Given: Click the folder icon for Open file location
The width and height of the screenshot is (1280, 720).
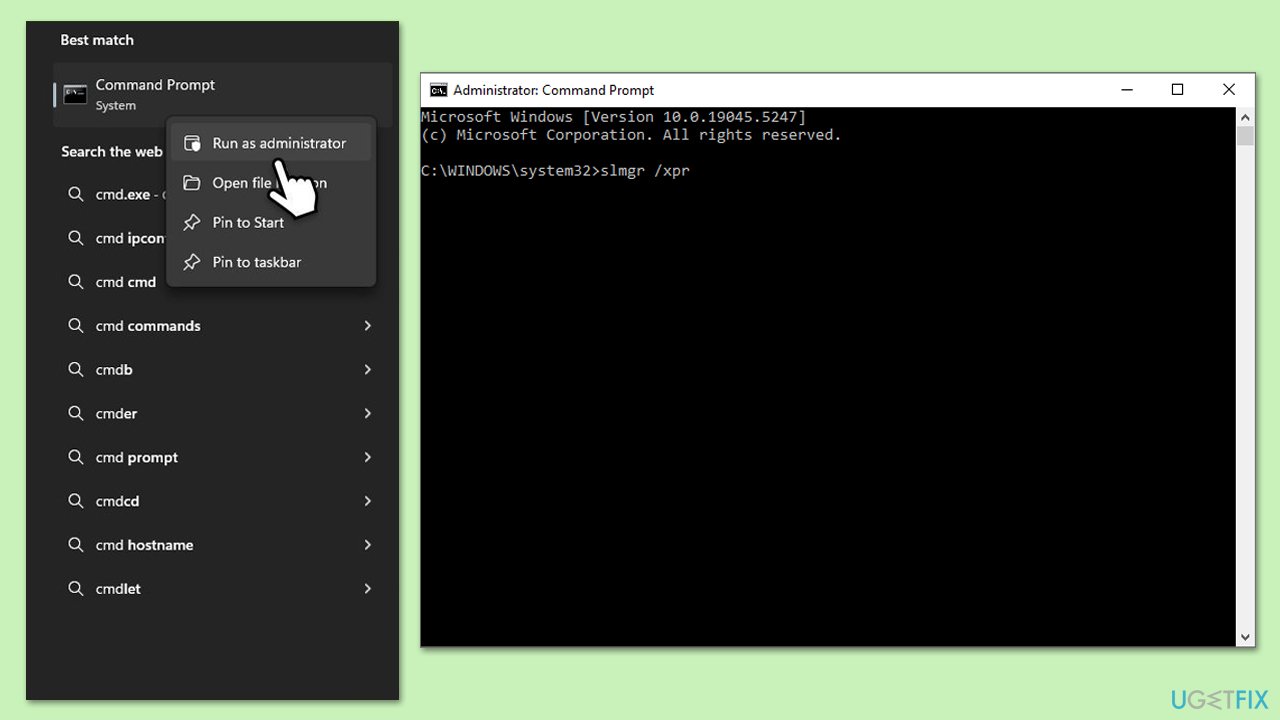Looking at the screenshot, I should (x=192, y=183).
